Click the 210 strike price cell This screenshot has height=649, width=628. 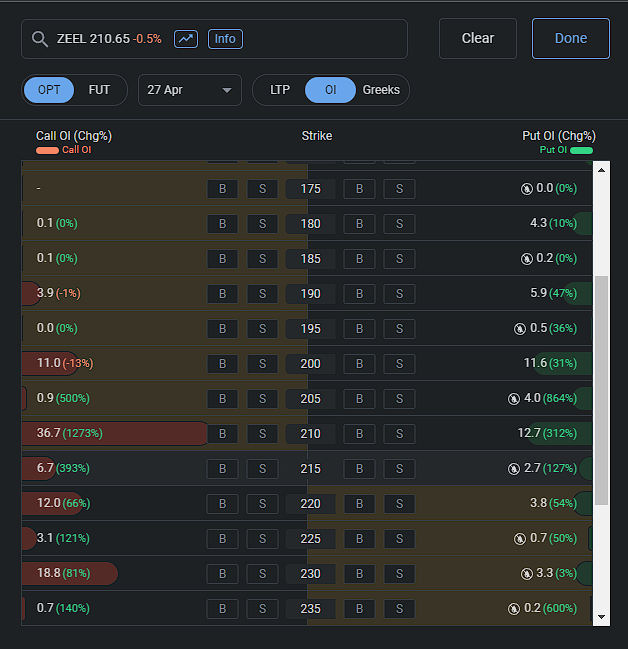tap(310, 434)
